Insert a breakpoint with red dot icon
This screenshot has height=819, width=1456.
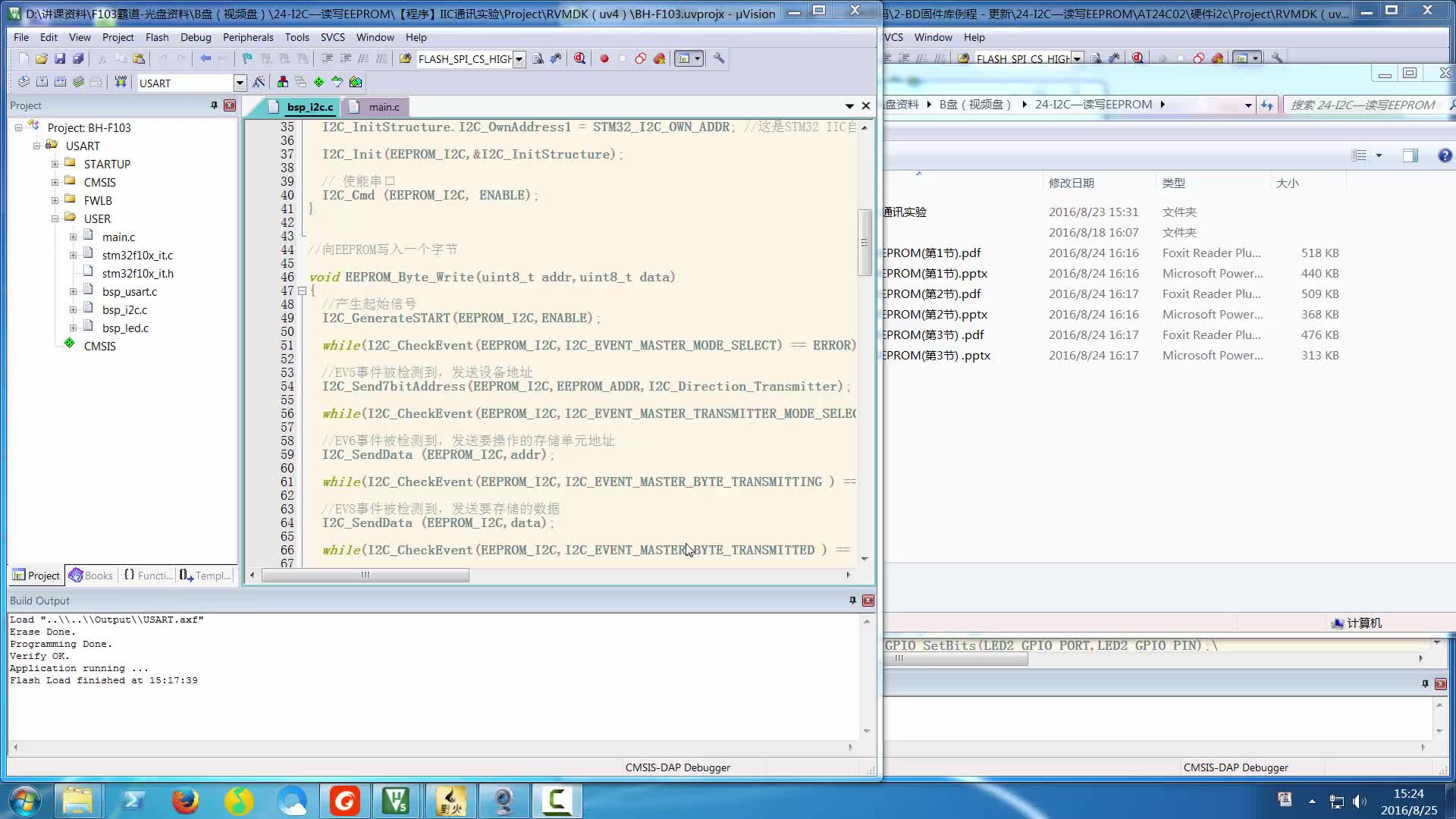[x=604, y=58]
